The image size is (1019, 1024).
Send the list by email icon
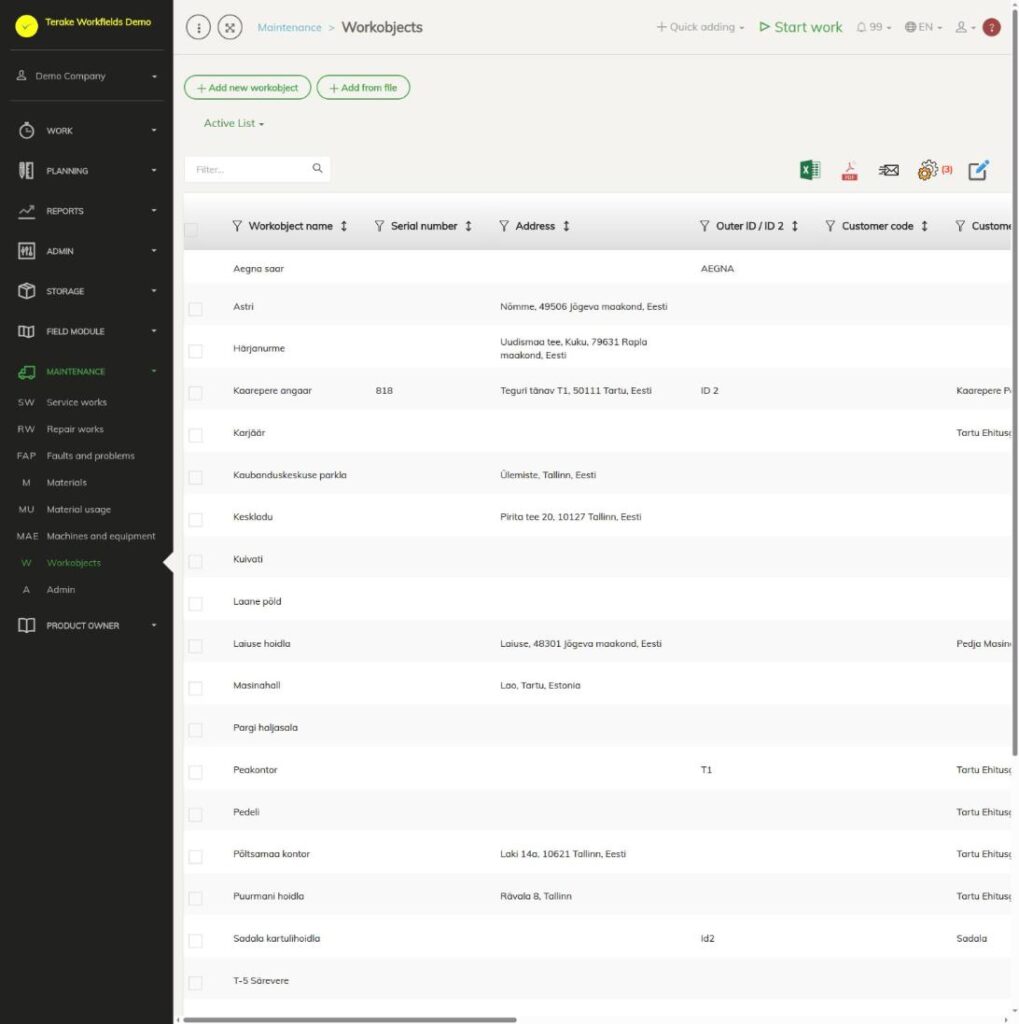pyautogui.click(x=888, y=170)
